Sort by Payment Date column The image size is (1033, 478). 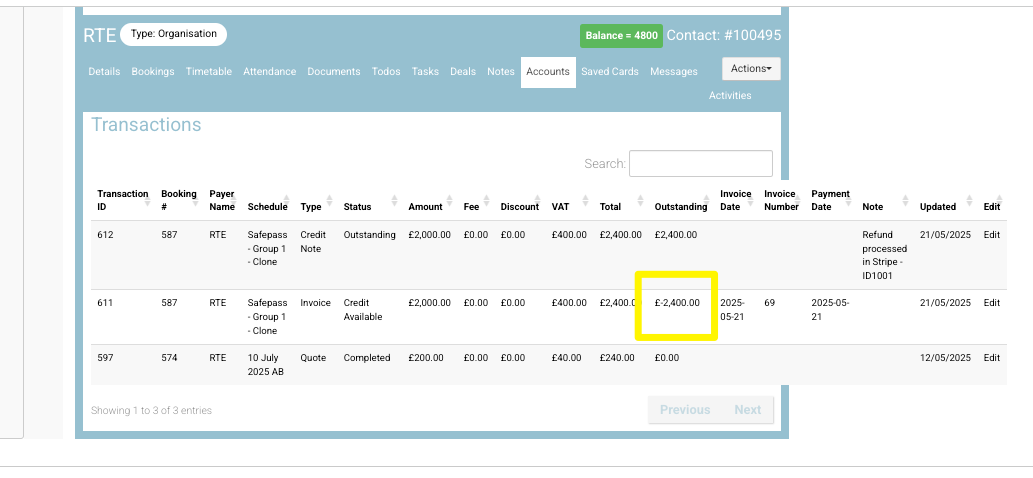click(x=830, y=200)
